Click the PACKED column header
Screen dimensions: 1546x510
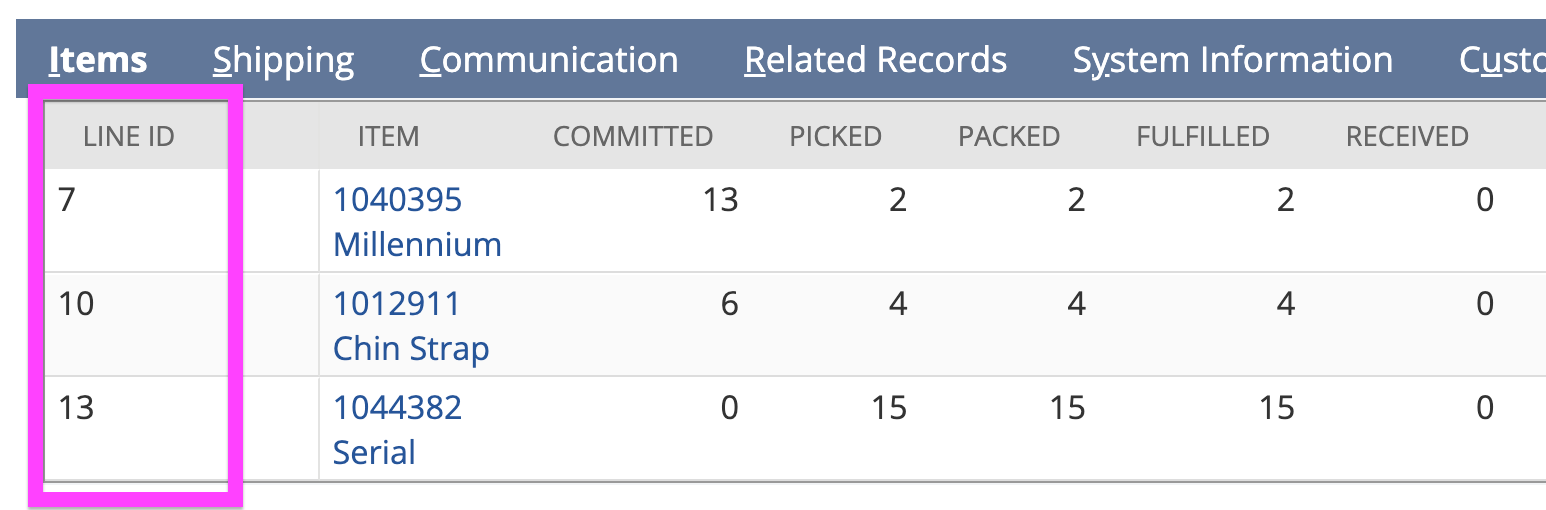coord(1008,136)
